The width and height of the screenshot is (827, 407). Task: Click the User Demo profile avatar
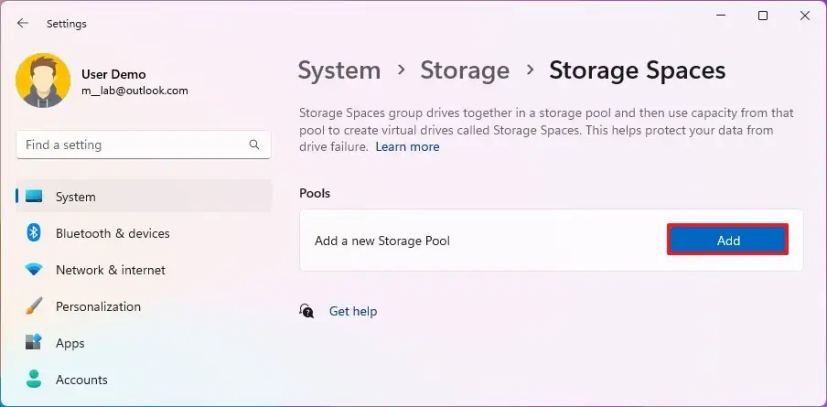pyautogui.click(x=42, y=81)
